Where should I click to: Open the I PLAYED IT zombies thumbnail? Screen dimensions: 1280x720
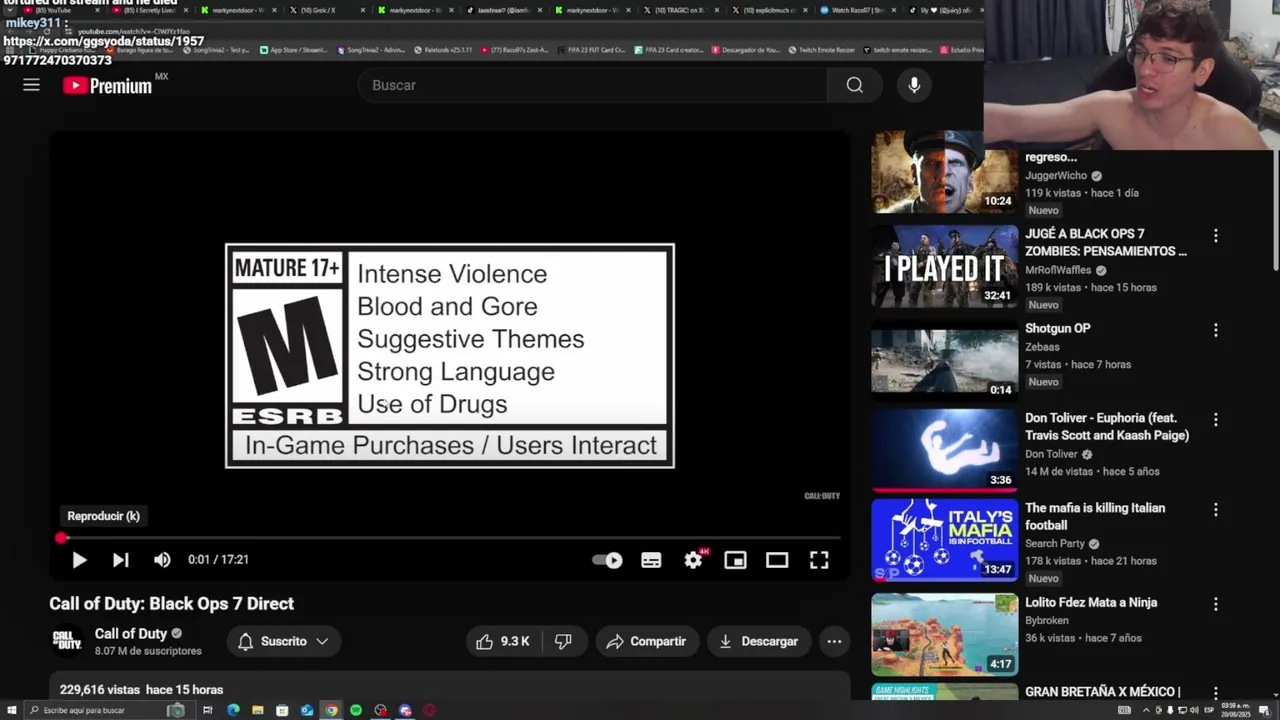click(x=944, y=266)
